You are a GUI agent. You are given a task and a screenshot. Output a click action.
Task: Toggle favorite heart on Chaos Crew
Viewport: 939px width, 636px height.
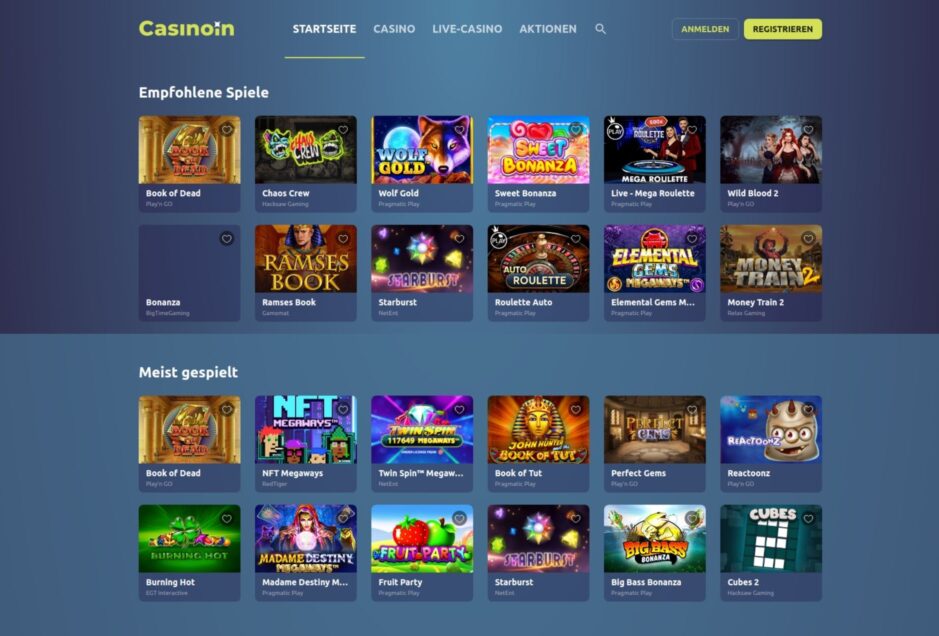point(343,129)
